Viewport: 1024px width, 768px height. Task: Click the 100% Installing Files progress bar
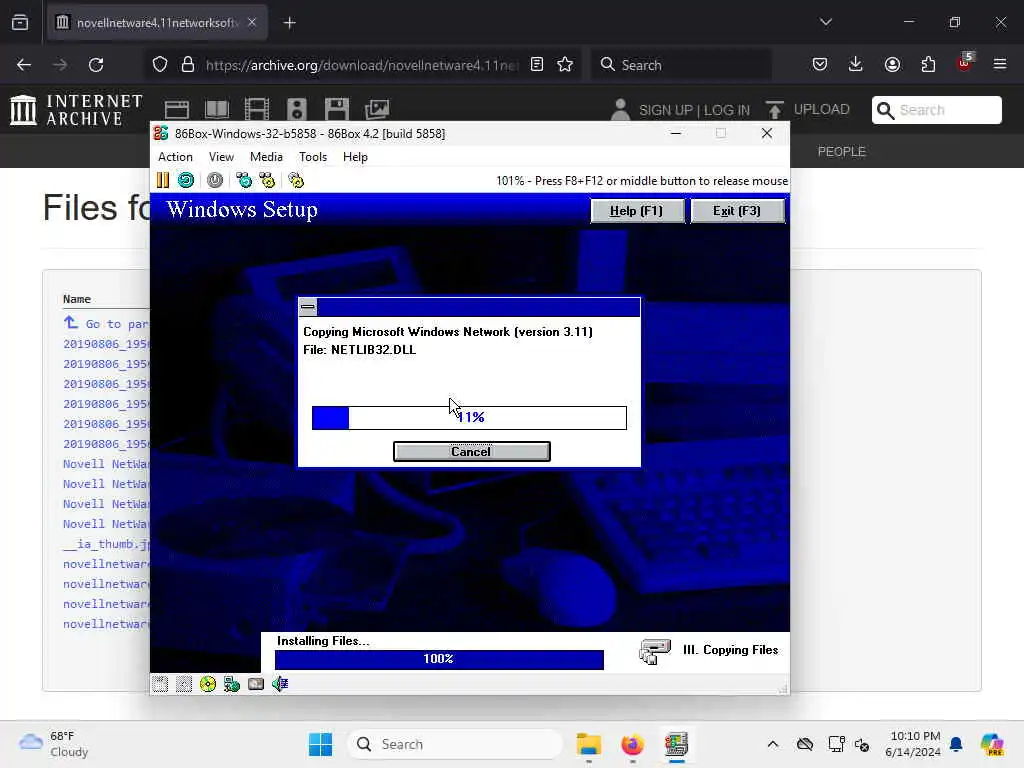[439, 659]
